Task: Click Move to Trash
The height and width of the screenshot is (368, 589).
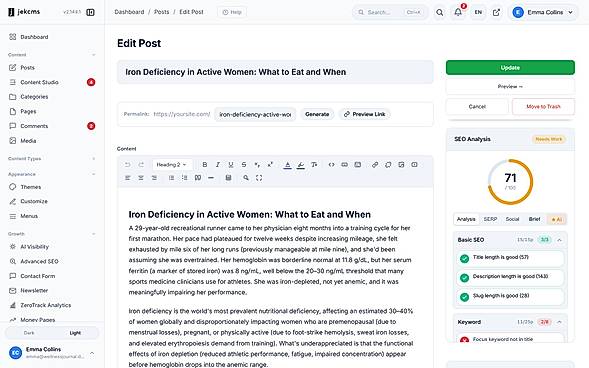Action: coord(543,107)
